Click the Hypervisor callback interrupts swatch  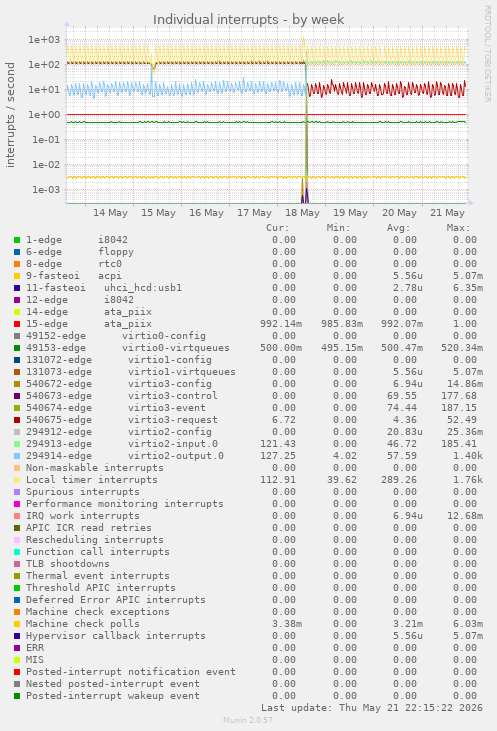pyautogui.click(x=17, y=636)
